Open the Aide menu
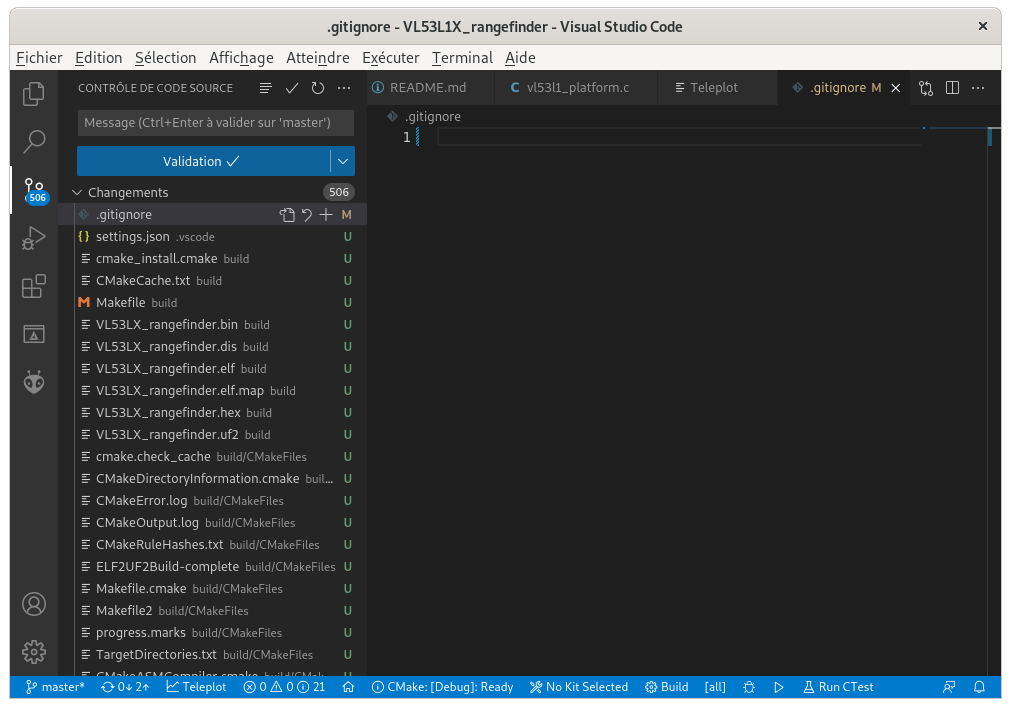This screenshot has height=708, width=1011. click(x=520, y=57)
